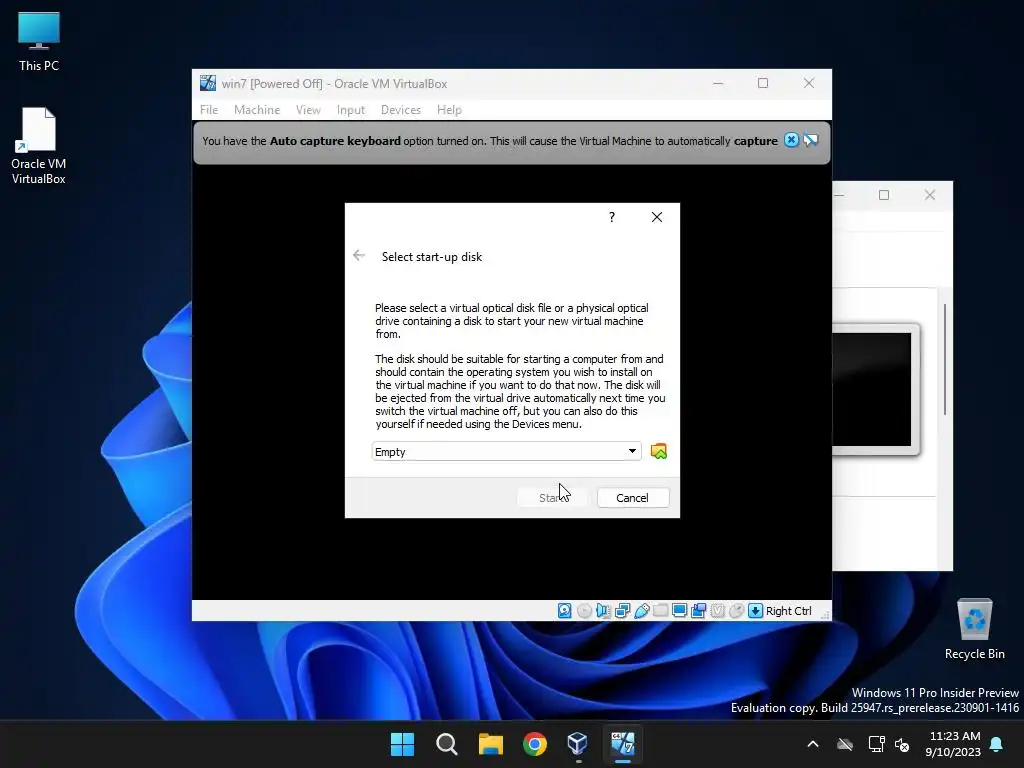Click the muted volume tray icon

pyautogui.click(x=903, y=744)
